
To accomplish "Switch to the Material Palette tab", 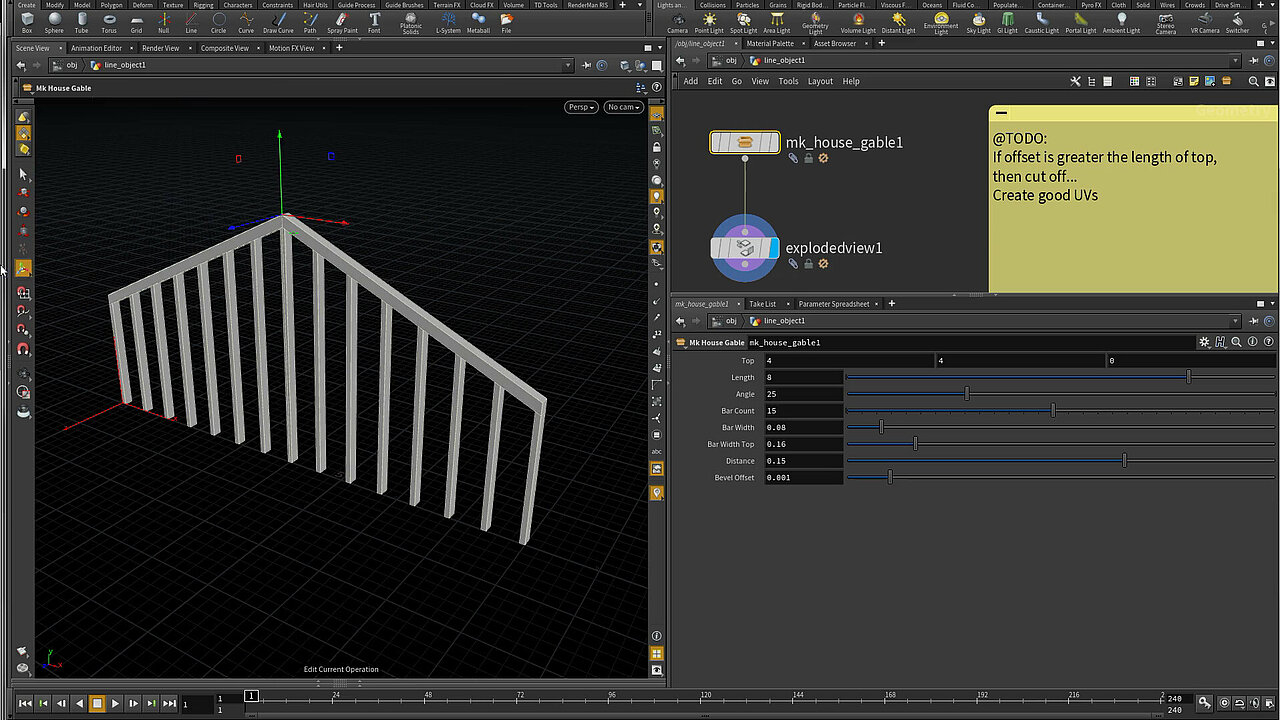I will (770, 44).
